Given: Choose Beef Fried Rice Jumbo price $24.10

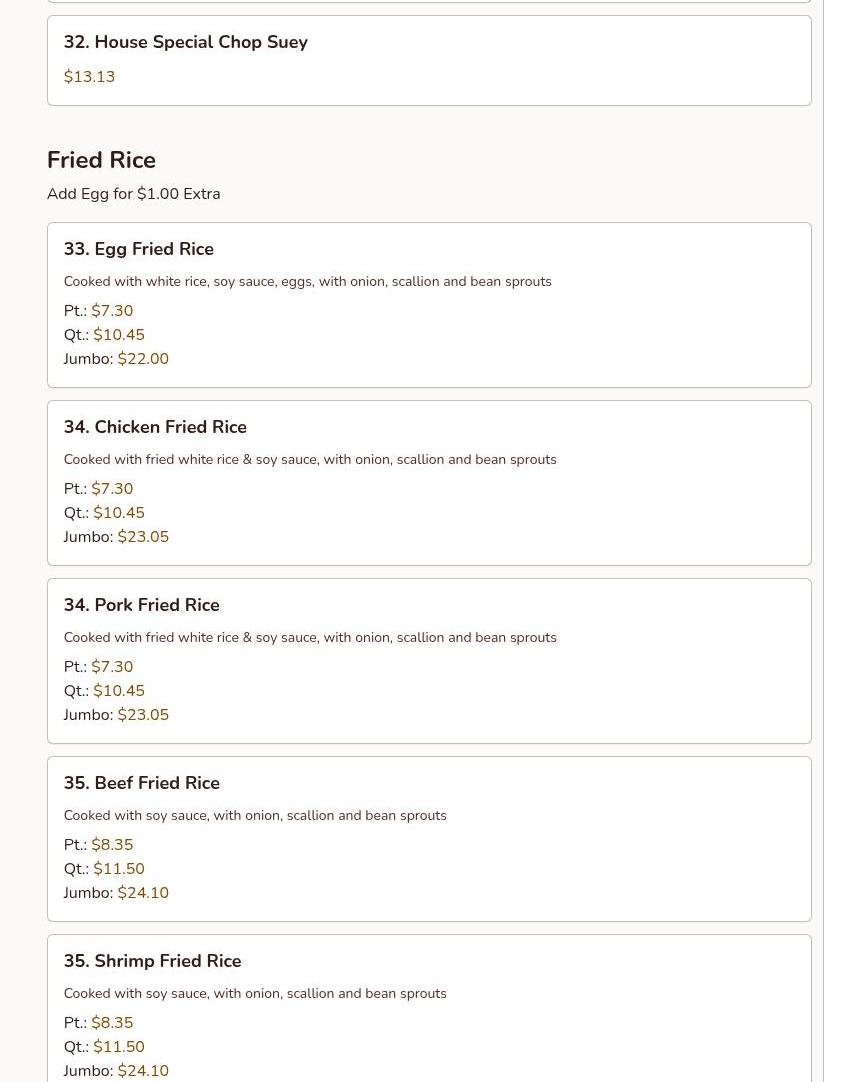Looking at the screenshot, I should click(x=143, y=893).
